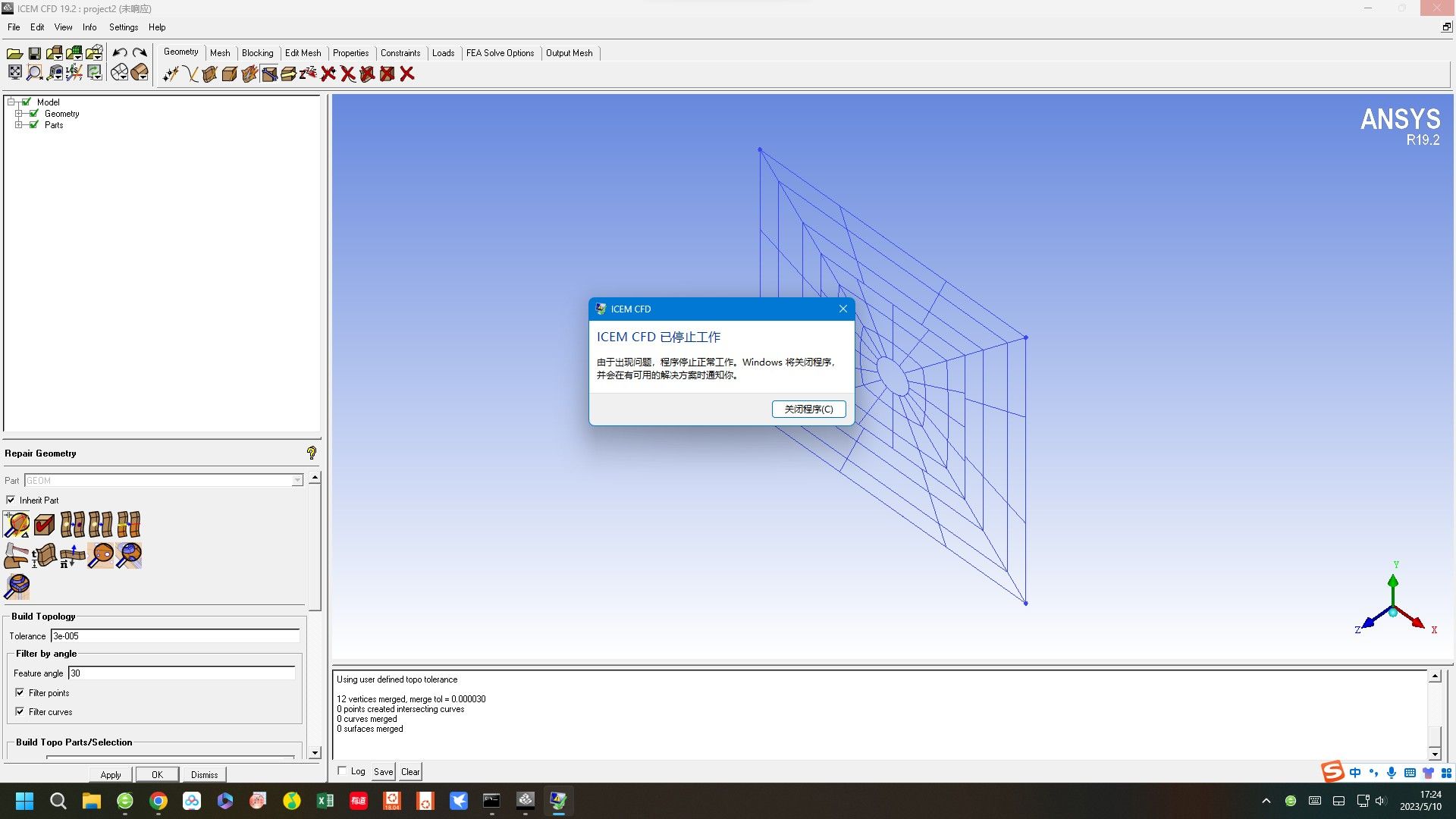Click the Undo arrow icon
This screenshot has width=1456, height=819.
120,52
